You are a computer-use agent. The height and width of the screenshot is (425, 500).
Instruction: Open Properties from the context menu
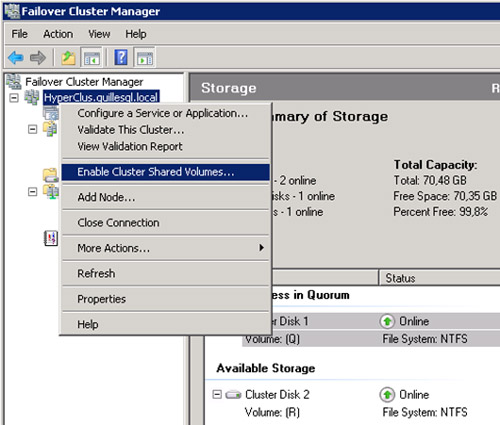166,299
